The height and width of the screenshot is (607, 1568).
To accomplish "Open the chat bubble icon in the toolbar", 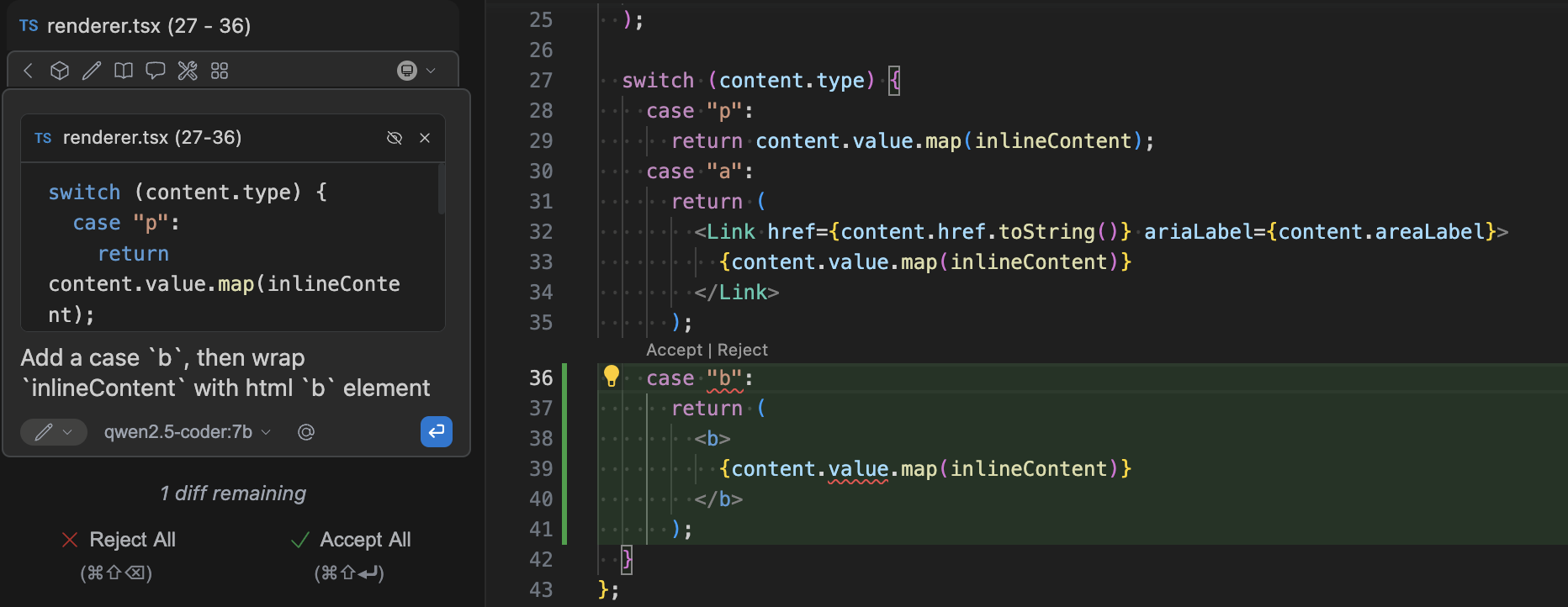I will tap(156, 71).
